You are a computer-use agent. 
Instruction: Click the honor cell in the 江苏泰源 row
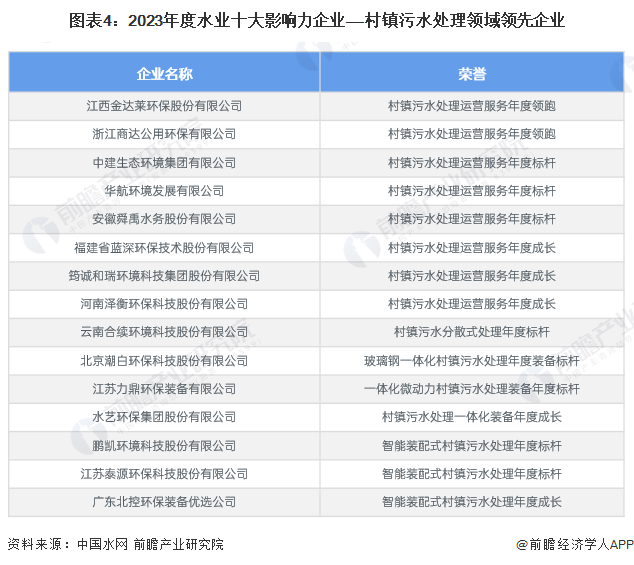point(472,474)
